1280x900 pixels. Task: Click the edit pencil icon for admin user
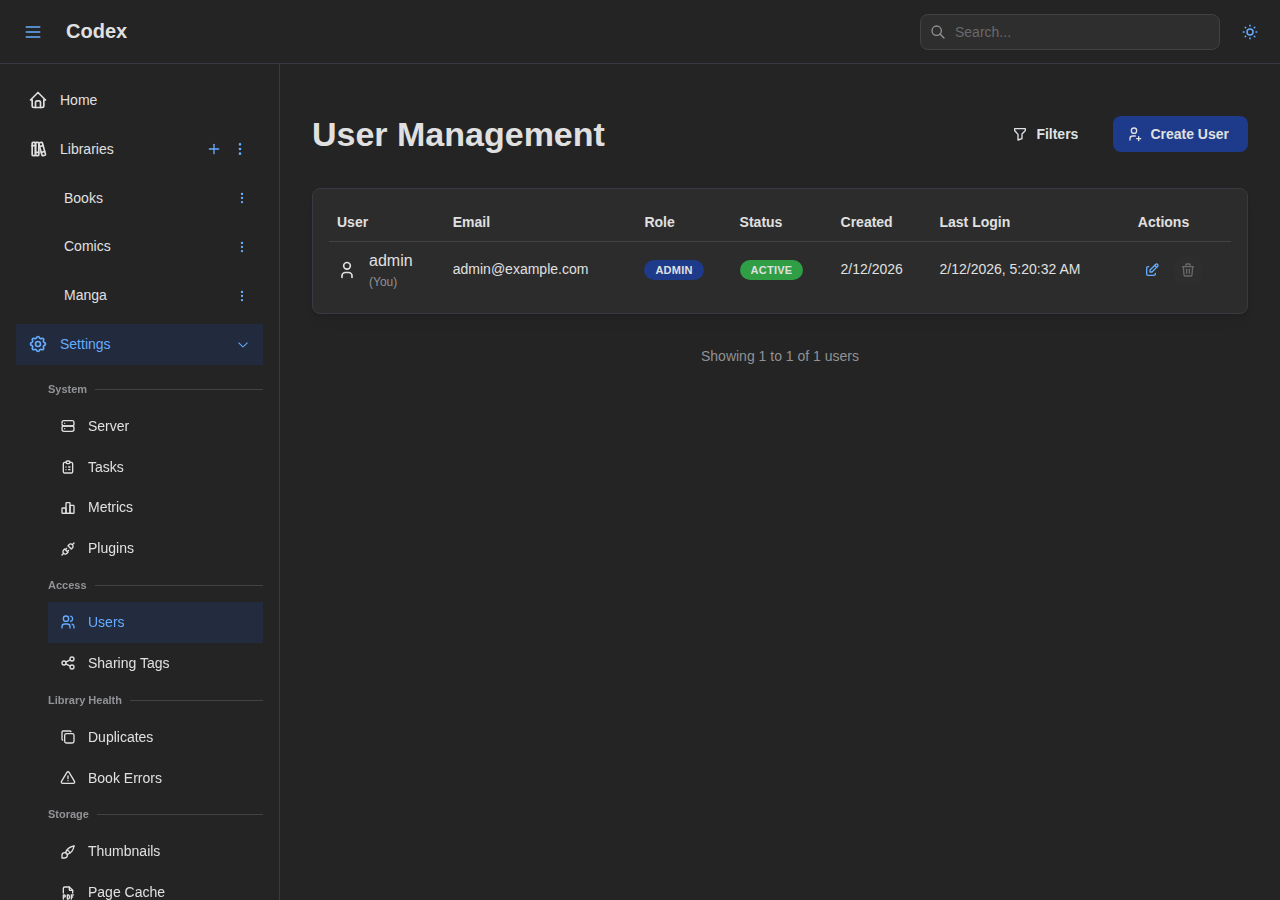coord(1152,269)
